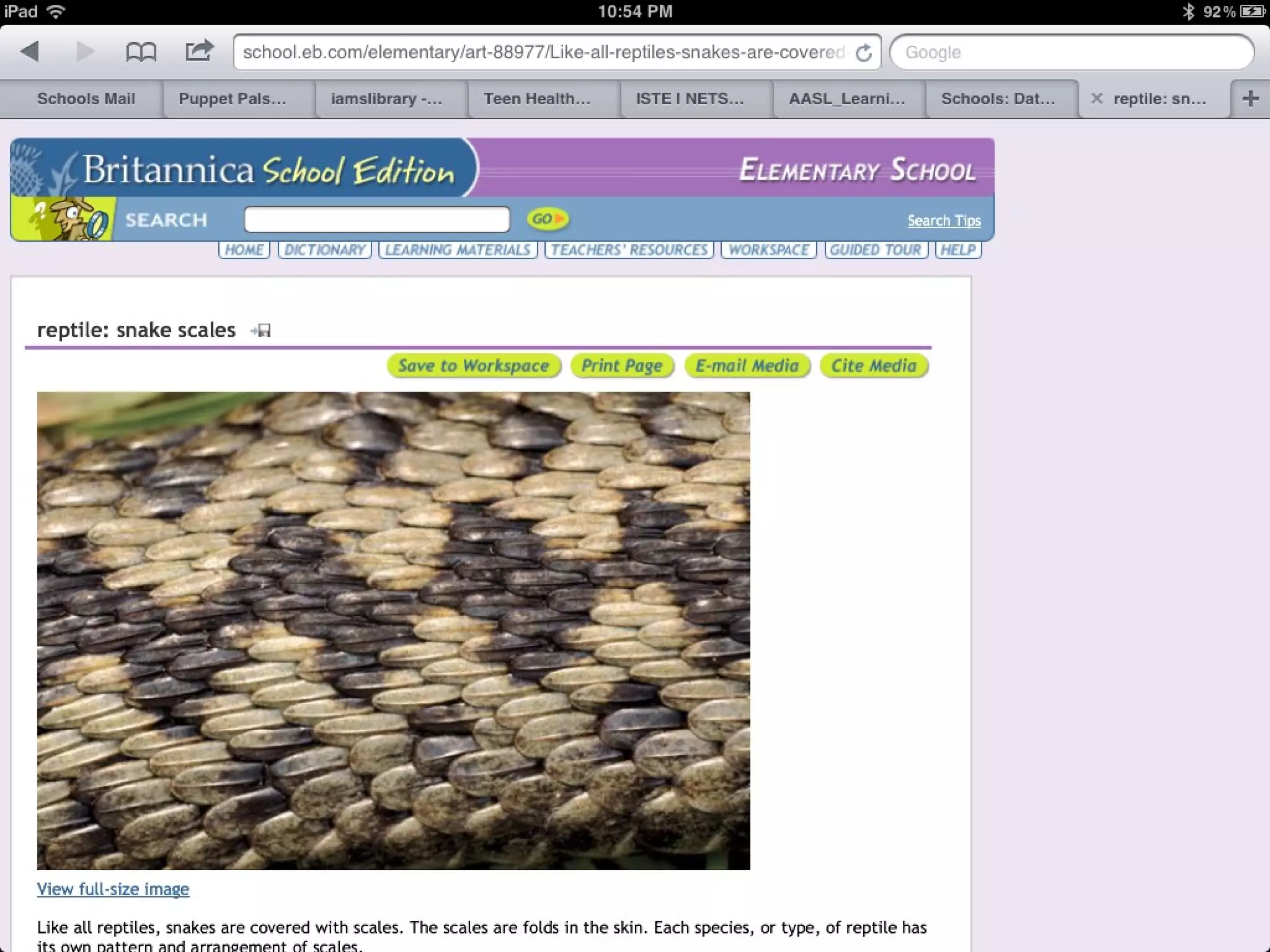The height and width of the screenshot is (952, 1270).
Task: Tap the Google search box
Action: [x=1072, y=53]
